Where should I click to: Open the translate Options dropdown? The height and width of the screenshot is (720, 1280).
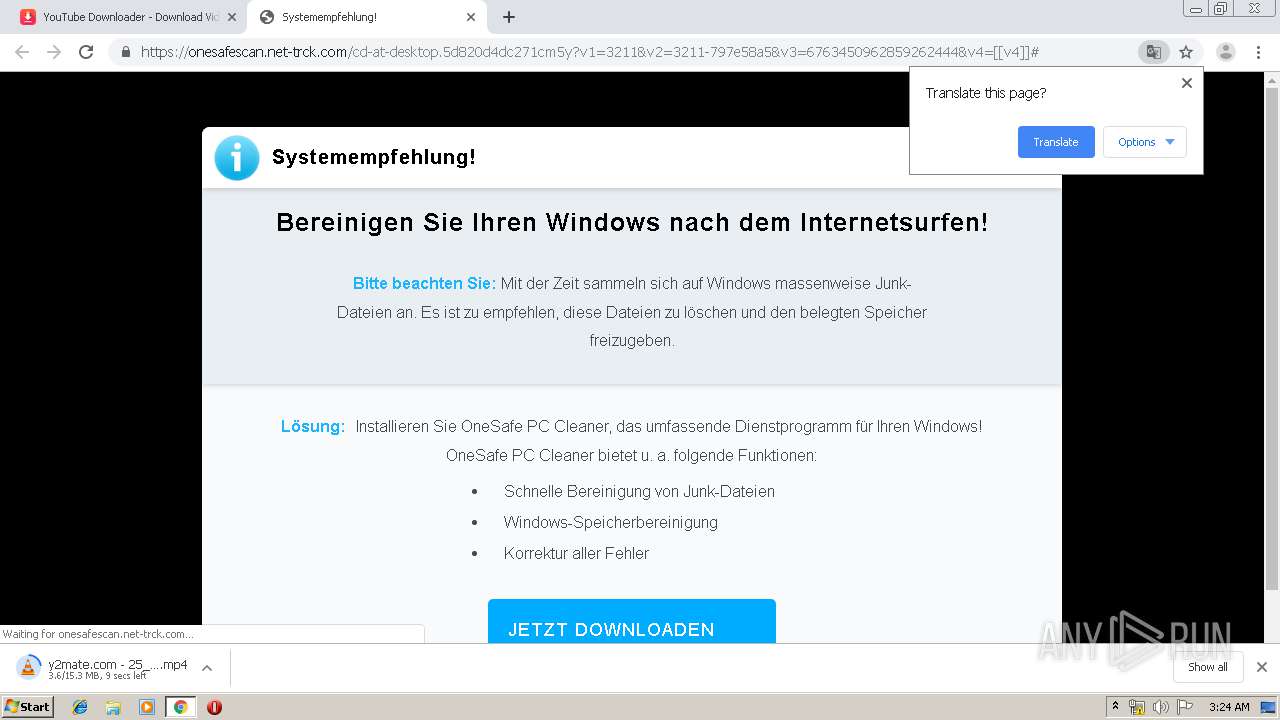tap(1145, 142)
